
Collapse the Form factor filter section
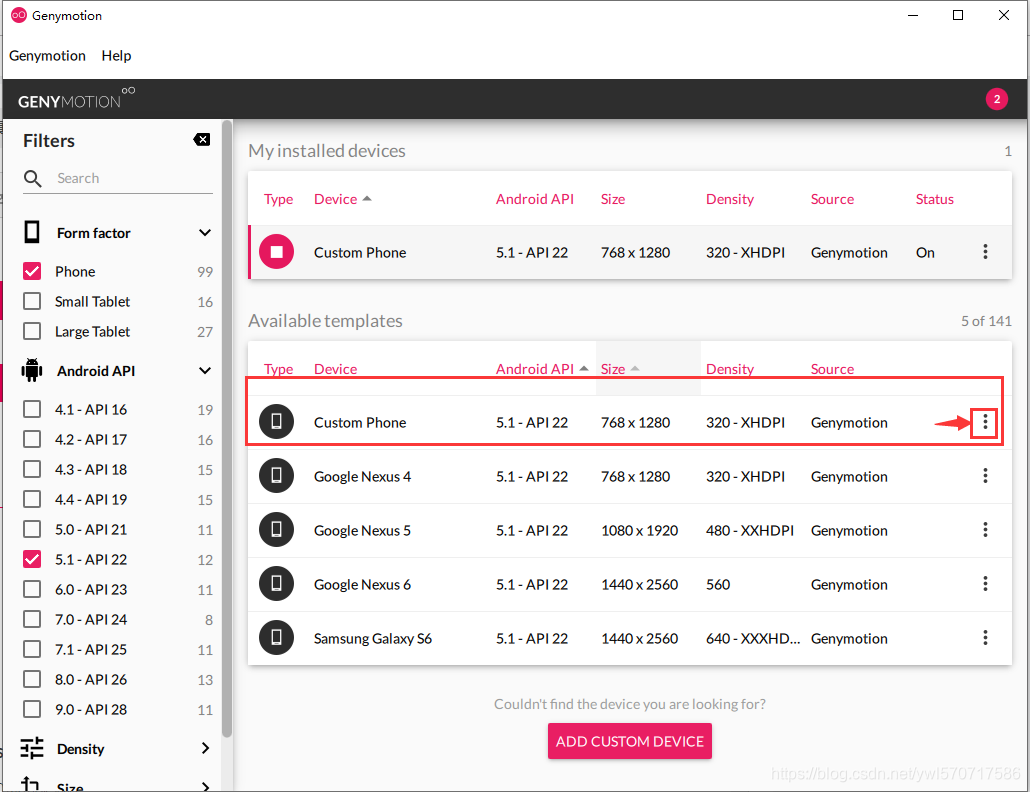205,232
